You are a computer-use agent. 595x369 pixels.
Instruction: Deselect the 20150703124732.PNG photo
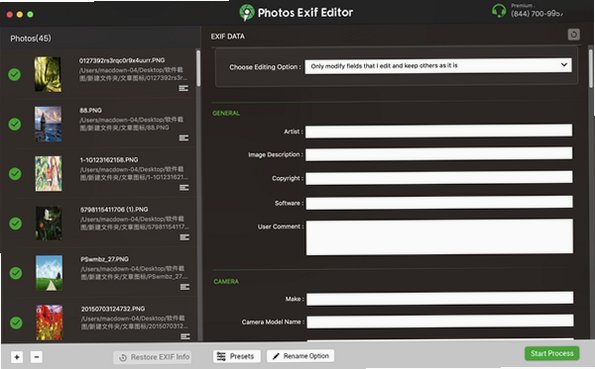(16, 323)
